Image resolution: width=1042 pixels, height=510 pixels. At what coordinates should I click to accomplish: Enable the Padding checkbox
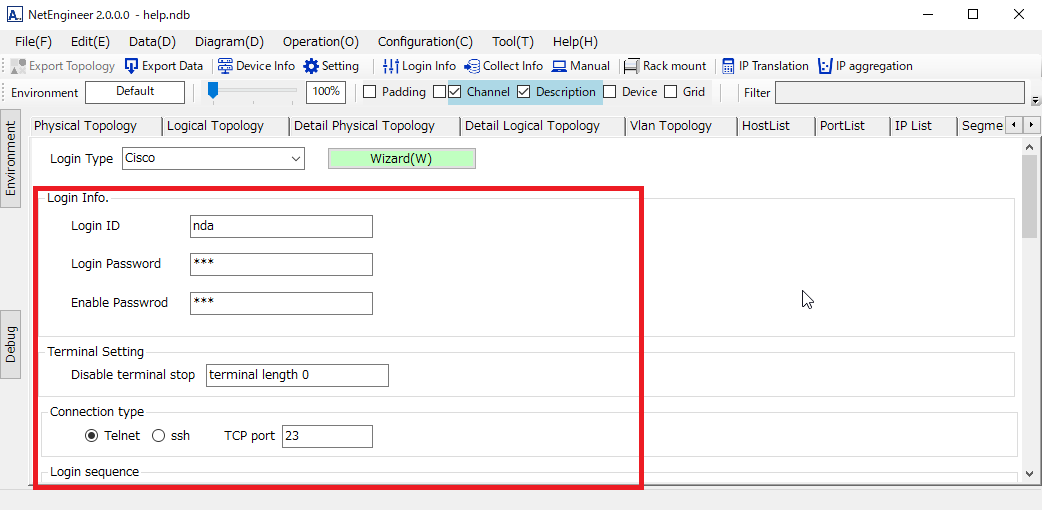pos(370,92)
